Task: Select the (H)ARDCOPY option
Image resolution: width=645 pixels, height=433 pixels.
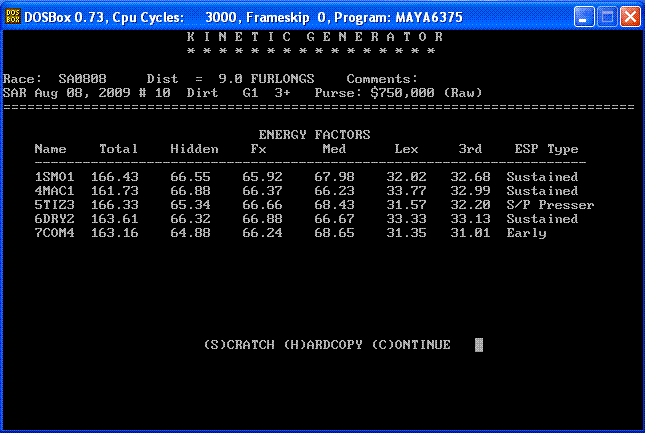Action: pos(323,344)
